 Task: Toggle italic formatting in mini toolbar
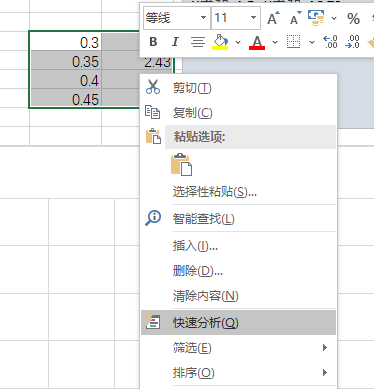click(x=175, y=42)
